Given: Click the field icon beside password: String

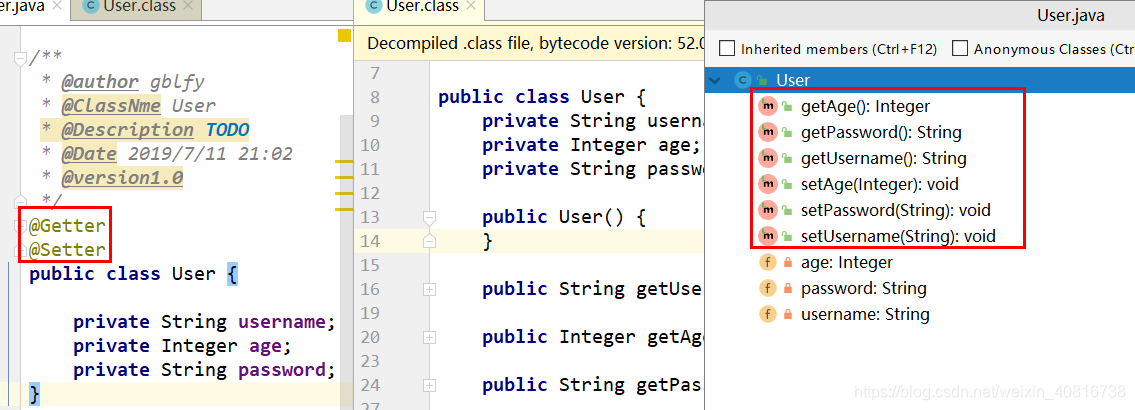Looking at the screenshot, I should (x=767, y=288).
